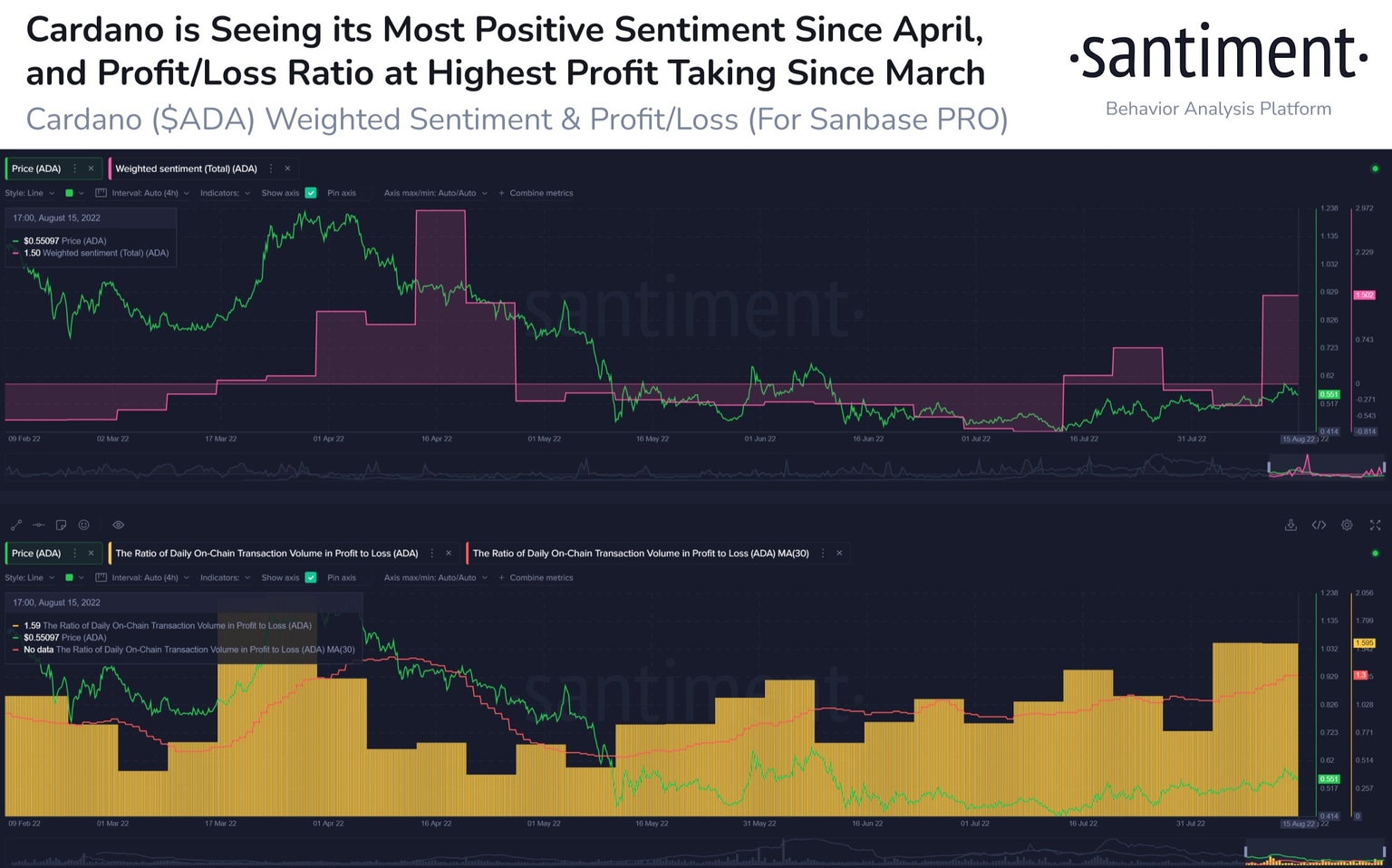The height and width of the screenshot is (868, 1392).
Task: Toggle the green status dot on top chart
Action: [x=1375, y=169]
